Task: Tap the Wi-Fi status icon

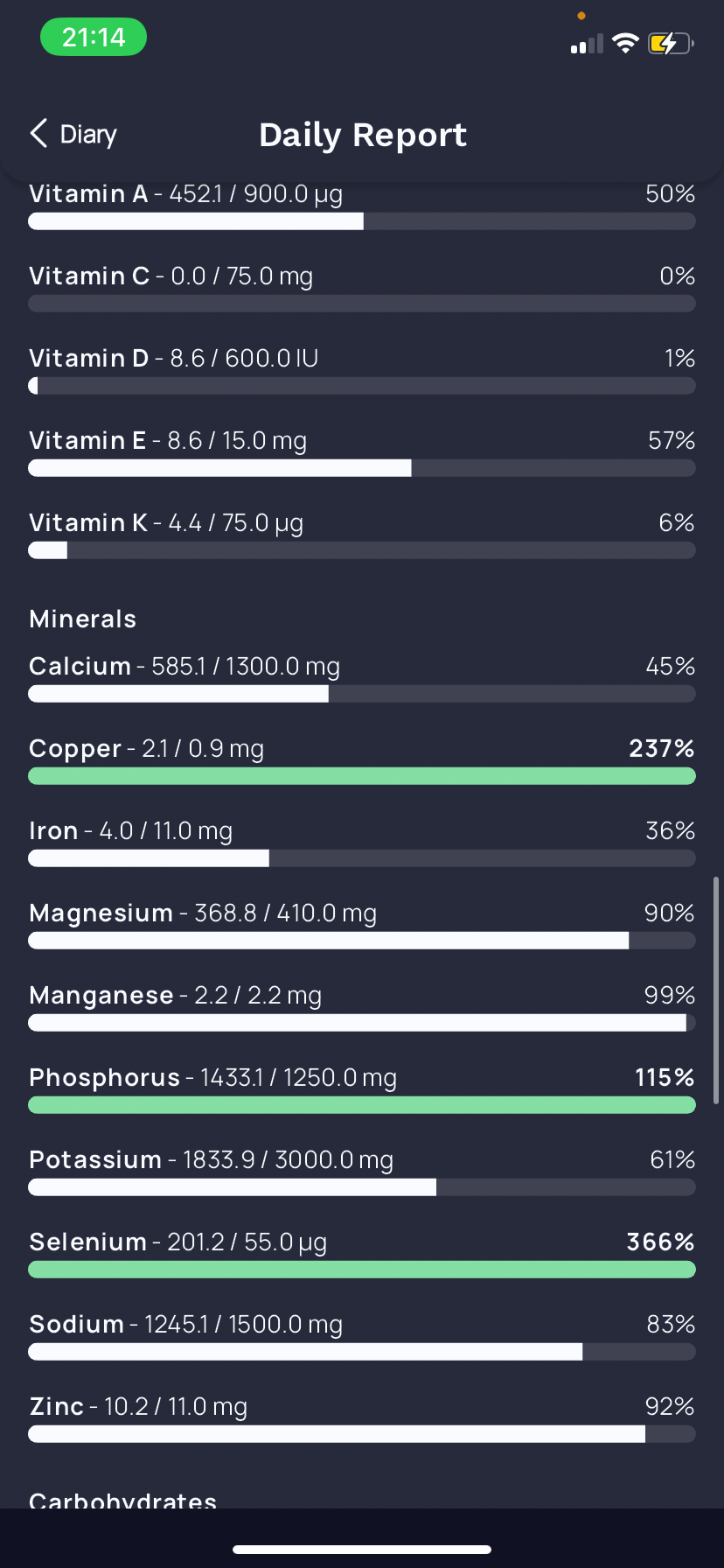Action: pos(625,43)
